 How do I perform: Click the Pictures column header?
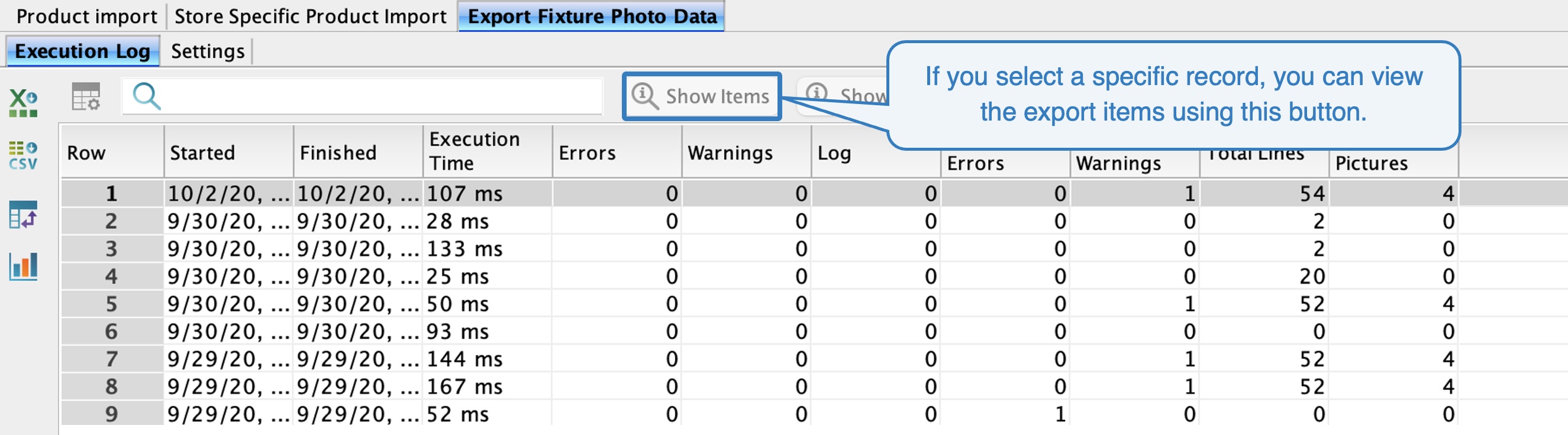(1372, 163)
